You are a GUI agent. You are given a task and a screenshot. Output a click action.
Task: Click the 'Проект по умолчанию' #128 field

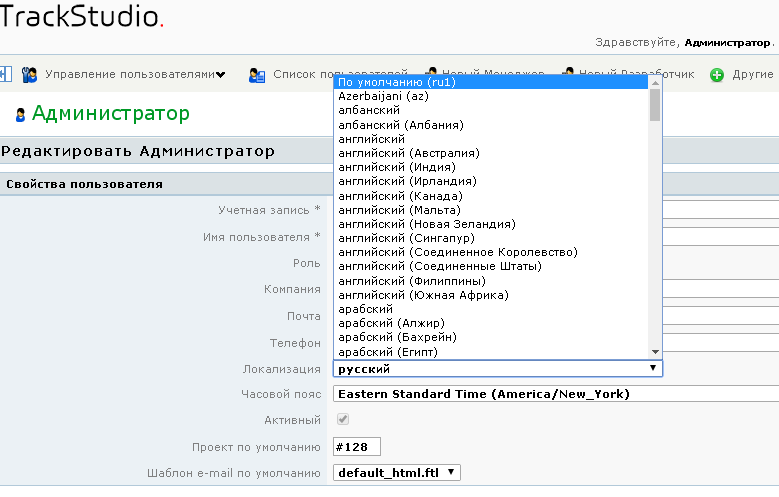coord(356,447)
